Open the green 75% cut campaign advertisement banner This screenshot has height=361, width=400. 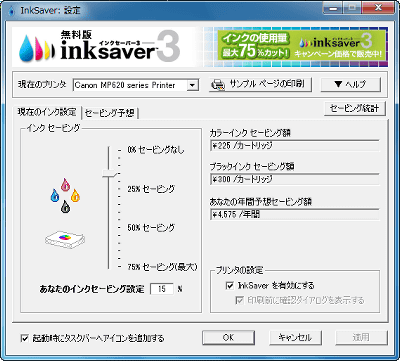pyautogui.click(x=302, y=45)
